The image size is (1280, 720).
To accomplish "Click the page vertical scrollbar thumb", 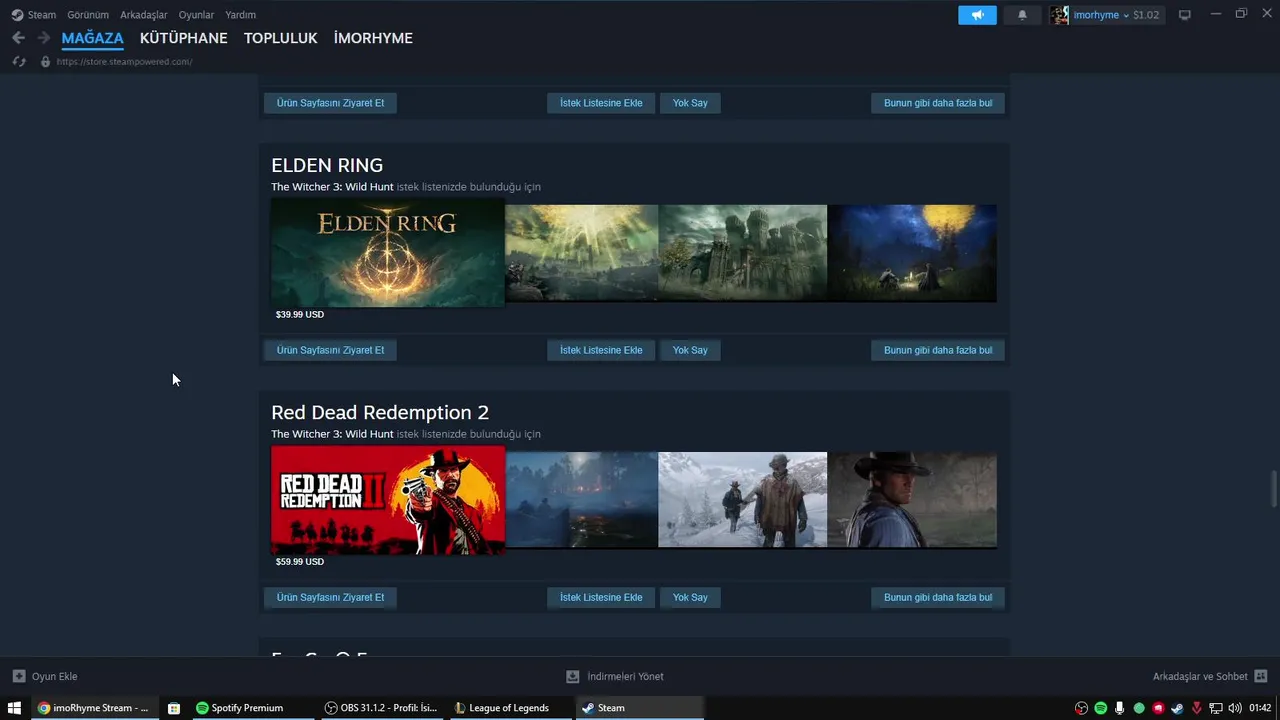I will point(1274,490).
